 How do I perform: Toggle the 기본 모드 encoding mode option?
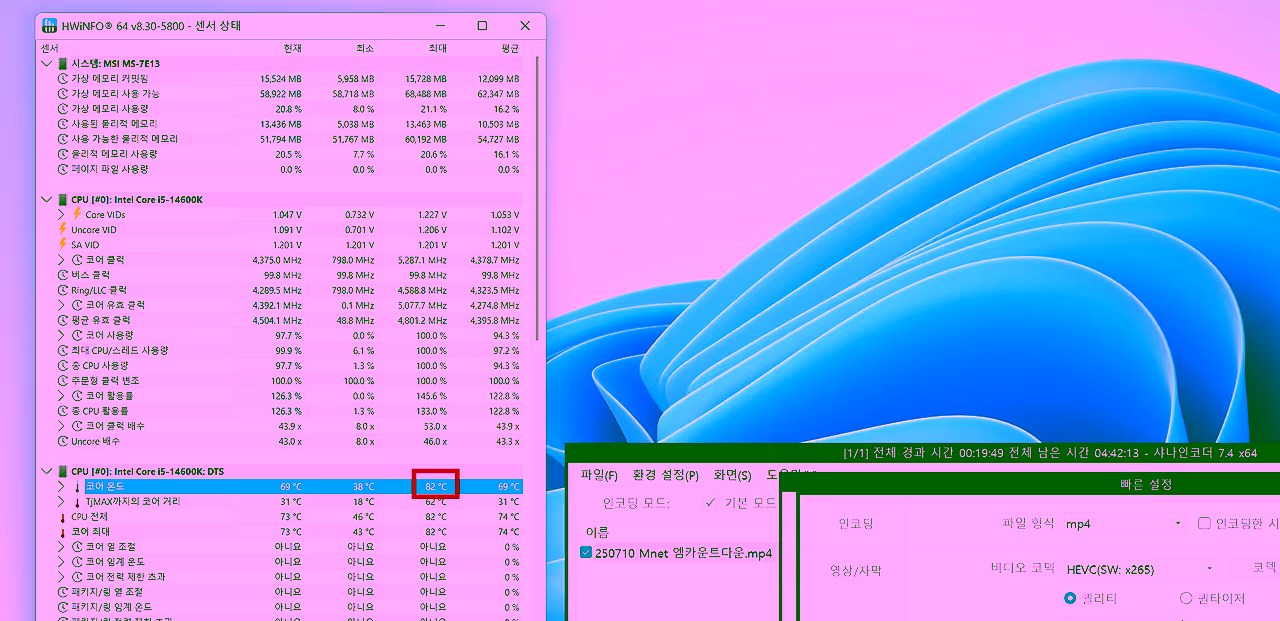[x=741, y=502]
